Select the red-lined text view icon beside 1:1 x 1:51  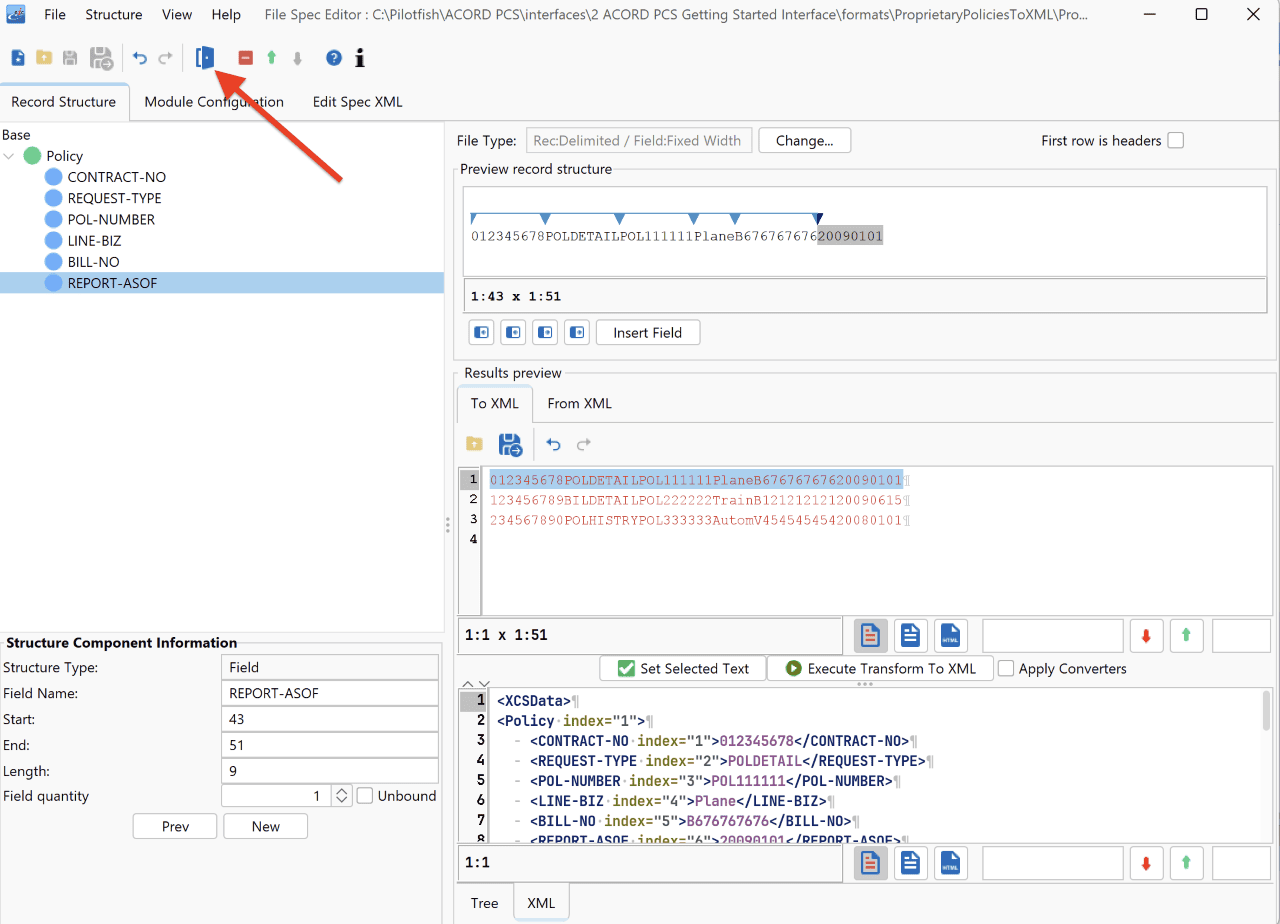871,635
